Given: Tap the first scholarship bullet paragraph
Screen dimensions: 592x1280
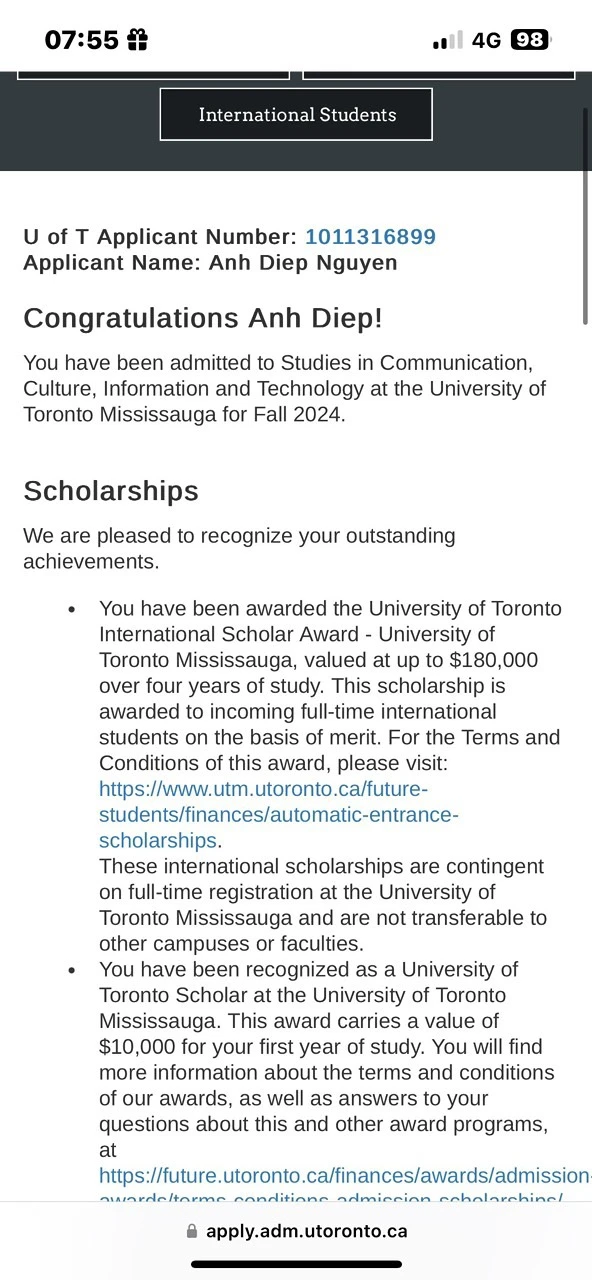Looking at the screenshot, I should click(x=330, y=776).
